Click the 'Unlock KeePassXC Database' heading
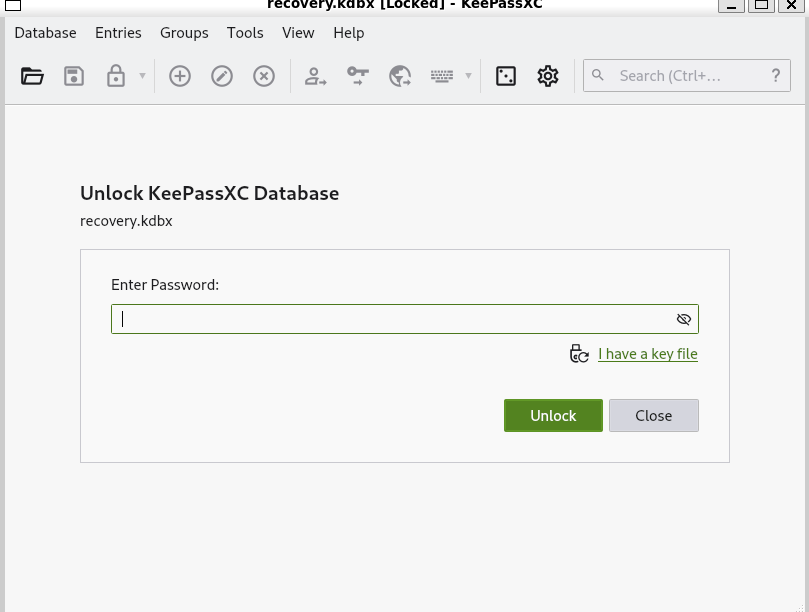This screenshot has width=809, height=612. (x=209, y=193)
